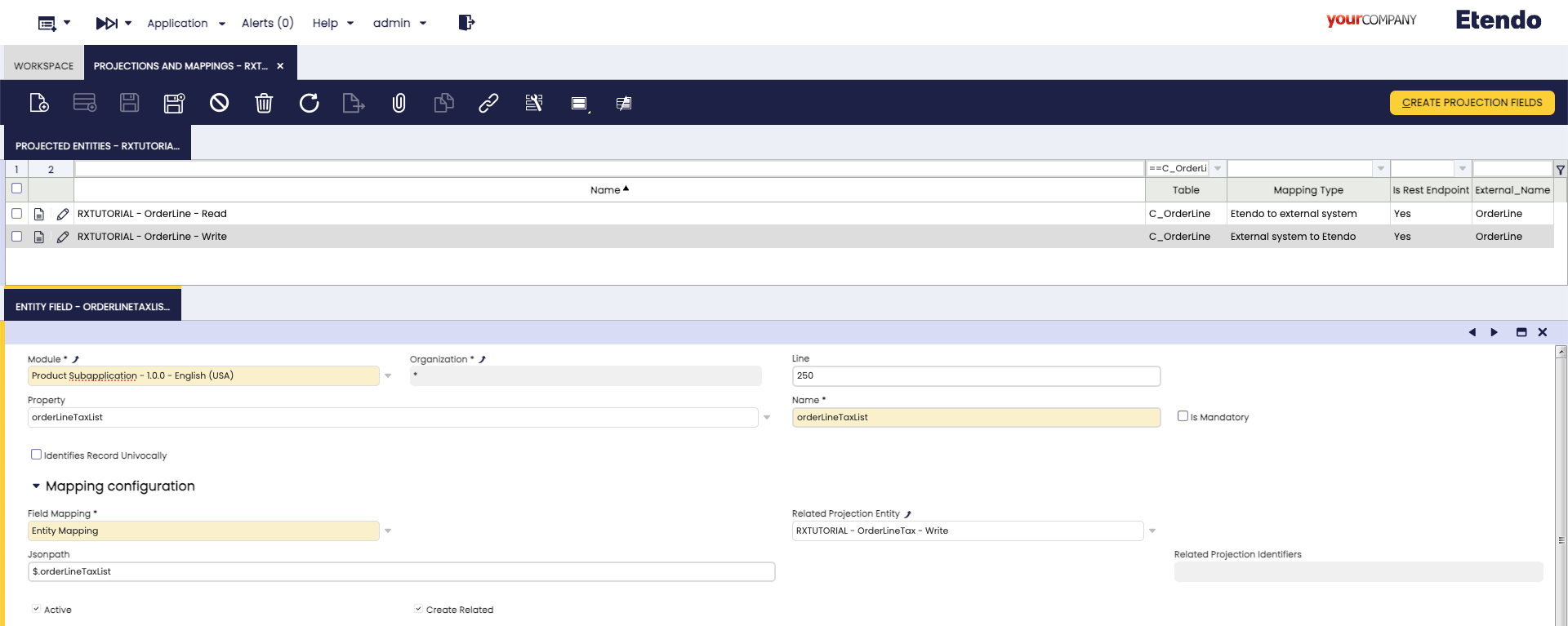
Task: Open the Application menu
Action: [186, 23]
